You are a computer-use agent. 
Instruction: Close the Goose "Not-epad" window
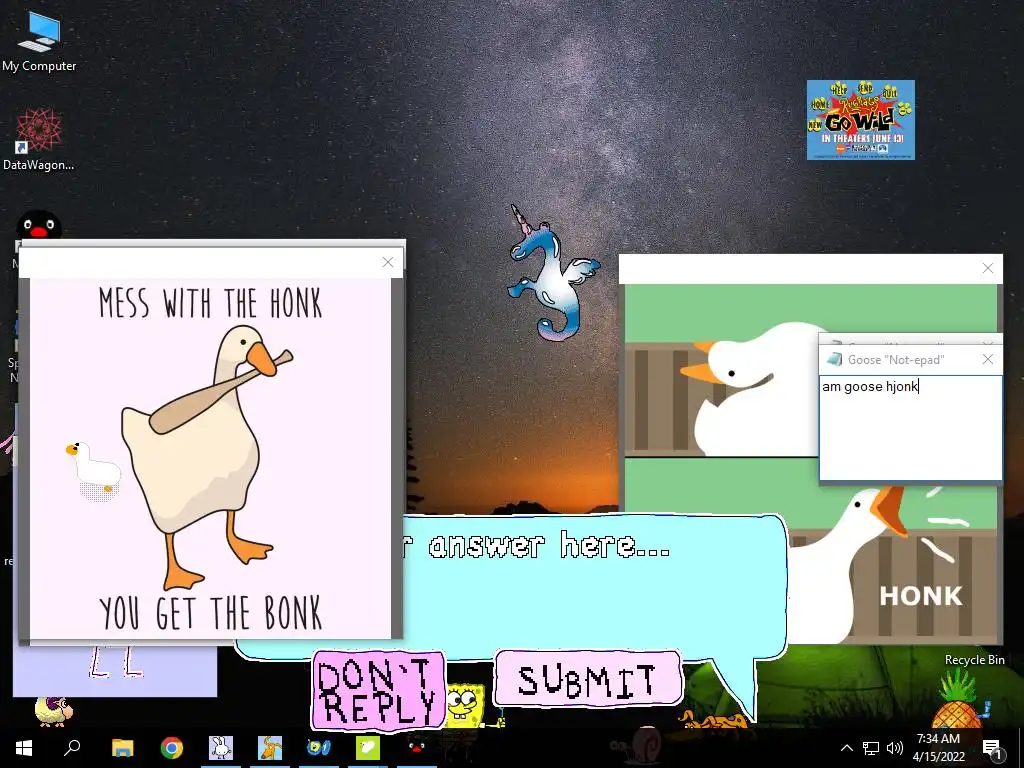(x=987, y=359)
